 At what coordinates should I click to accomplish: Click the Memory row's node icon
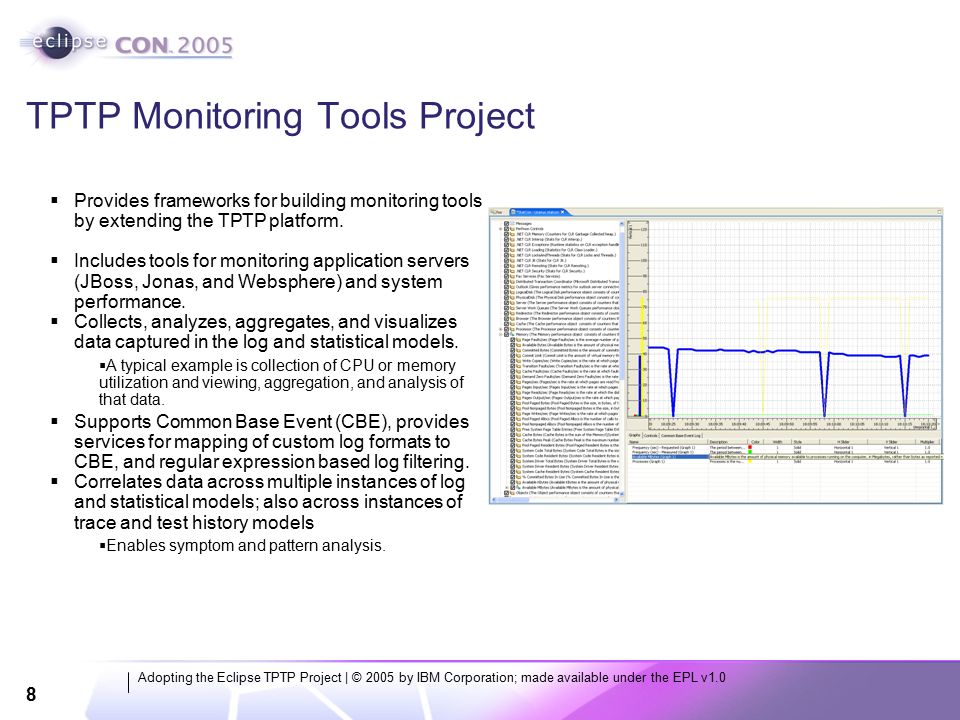[x=512, y=334]
